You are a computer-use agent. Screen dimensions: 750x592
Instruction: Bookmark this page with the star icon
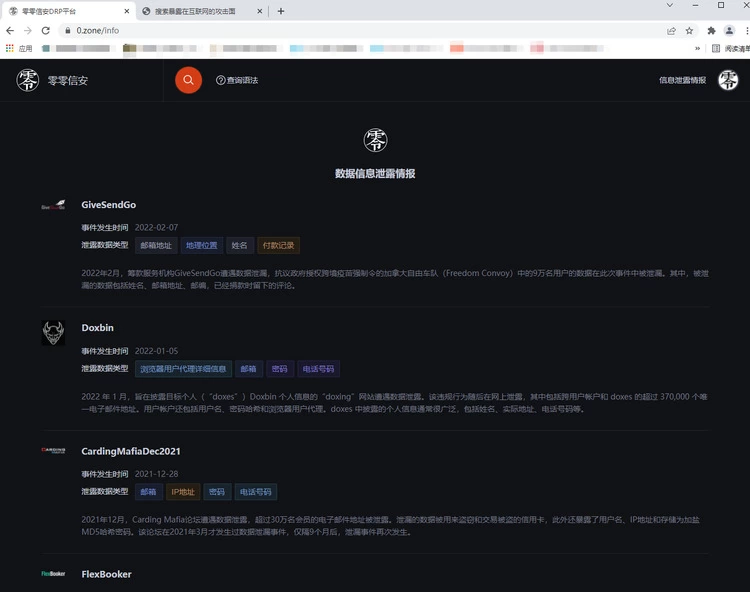[689, 31]
